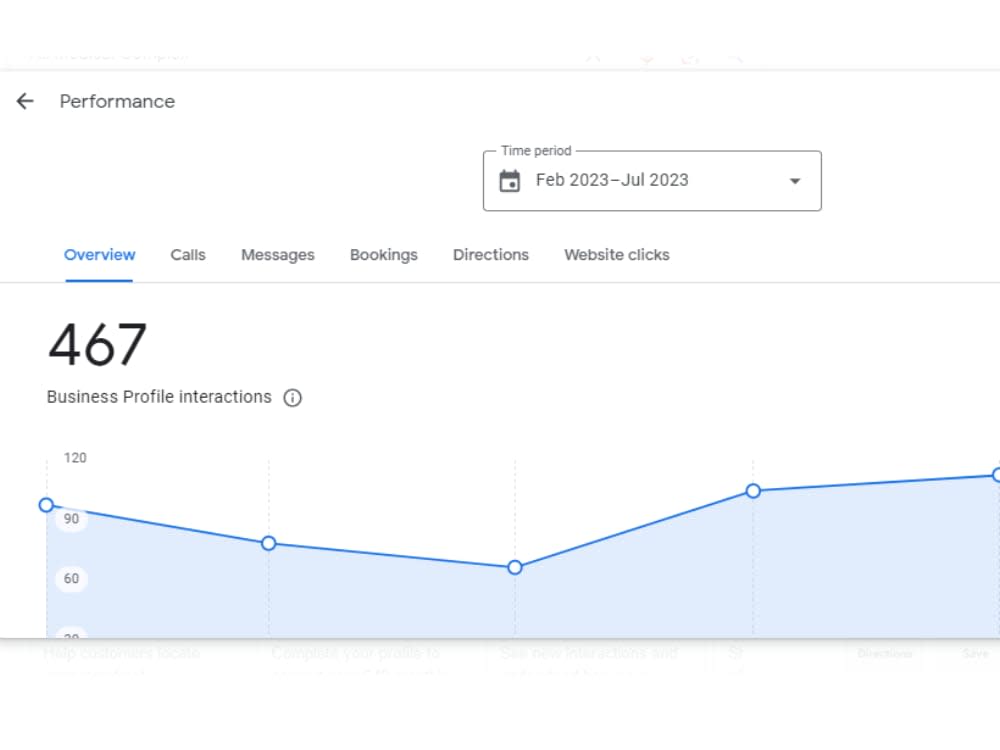Screen dimensions: 1000x750
Task: Select the rightmost chart data point
Action: click(x=995, y=475)
